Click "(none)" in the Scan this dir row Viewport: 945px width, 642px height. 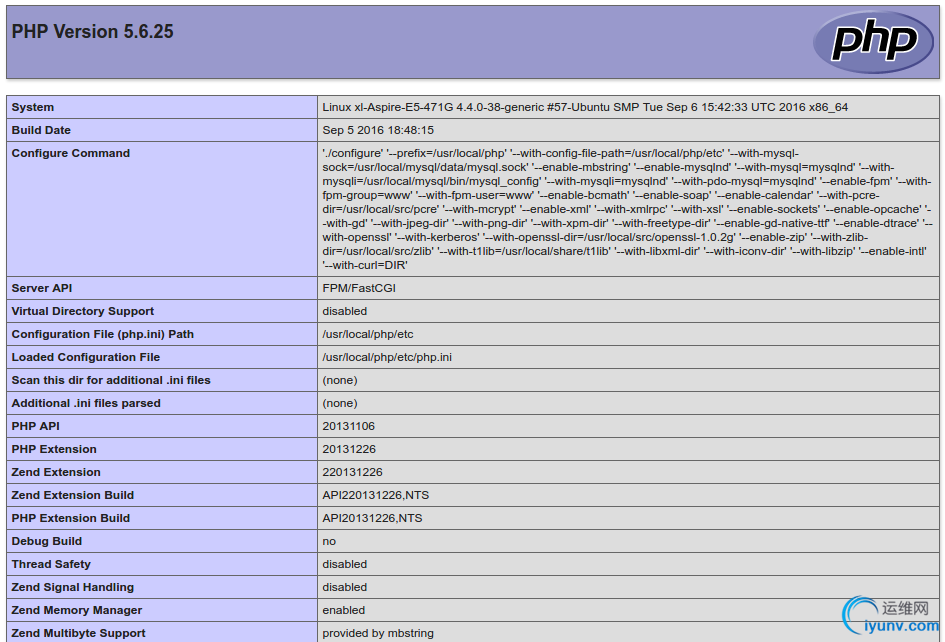pyautogui.click(x=340, y=380)
